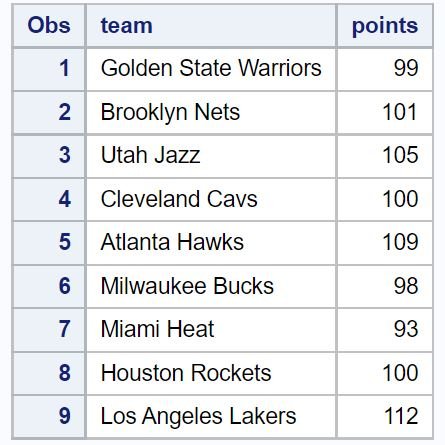445x445 pixels.
Task: Click the team column header
Action: pyautogui.click(x=211, y=26)
